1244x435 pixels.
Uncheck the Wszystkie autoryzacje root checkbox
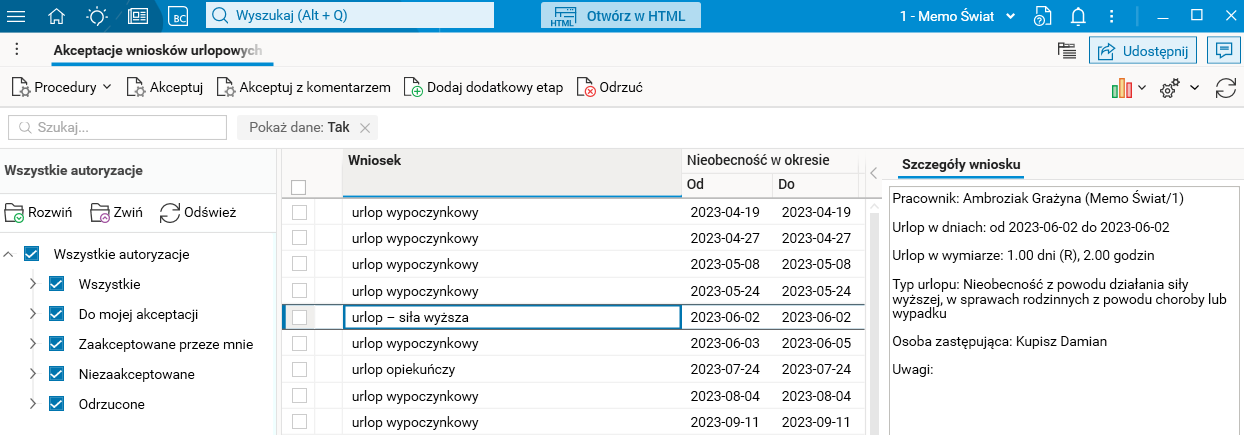click(31, 254)
